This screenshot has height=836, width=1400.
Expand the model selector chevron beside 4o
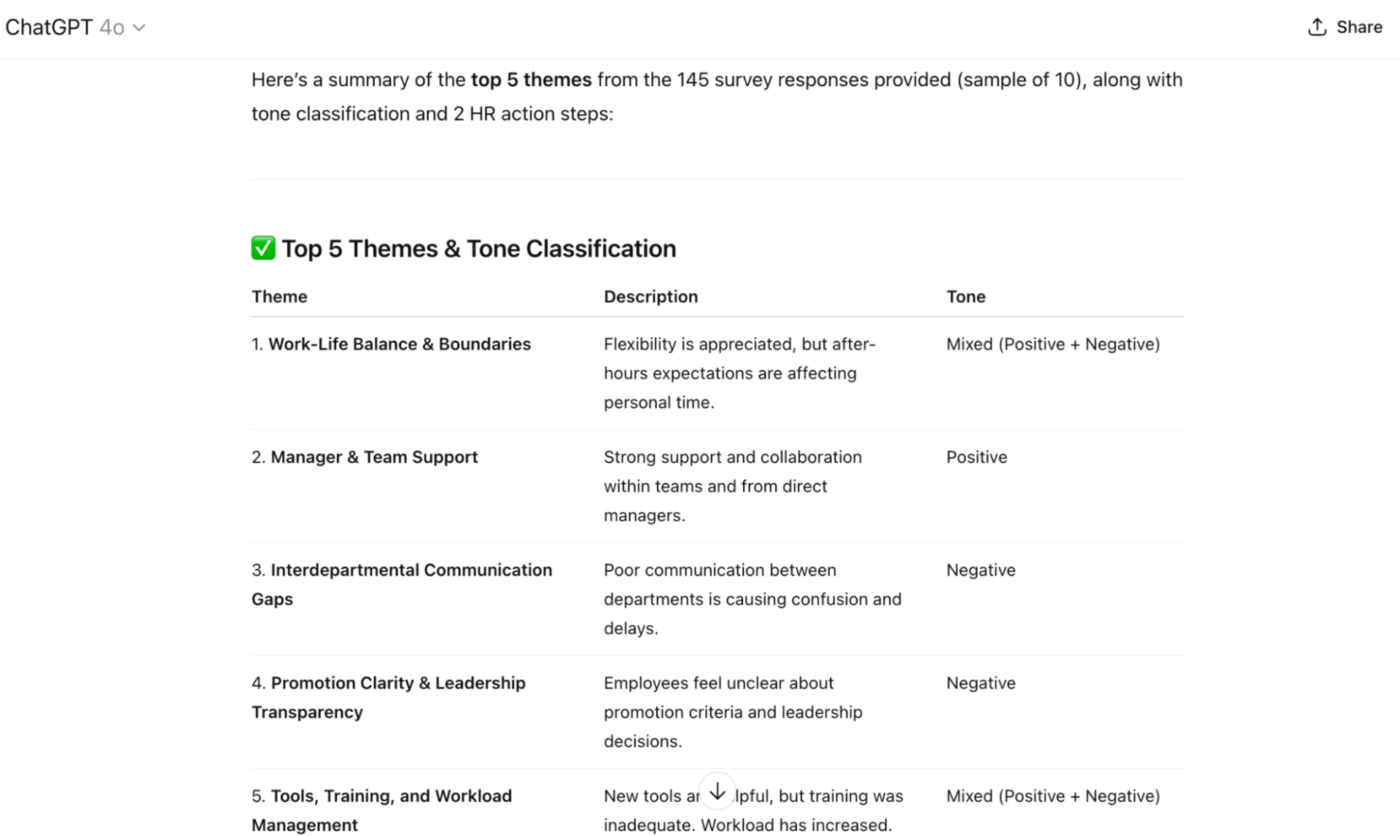139,28
